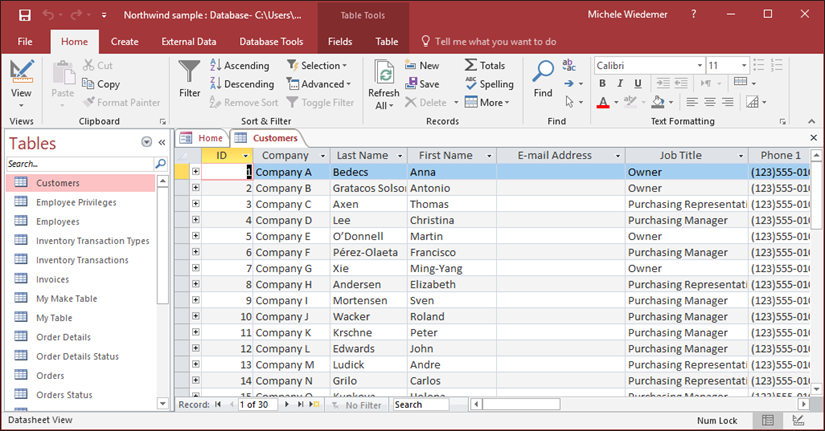Switch to the Home document tab

202,138
